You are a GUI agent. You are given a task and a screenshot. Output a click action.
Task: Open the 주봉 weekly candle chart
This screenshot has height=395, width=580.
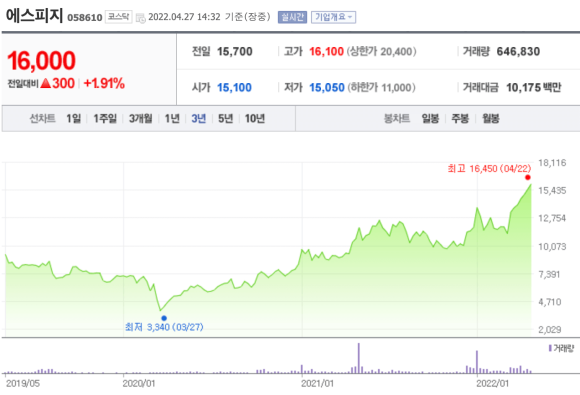(x=460, y=118)
